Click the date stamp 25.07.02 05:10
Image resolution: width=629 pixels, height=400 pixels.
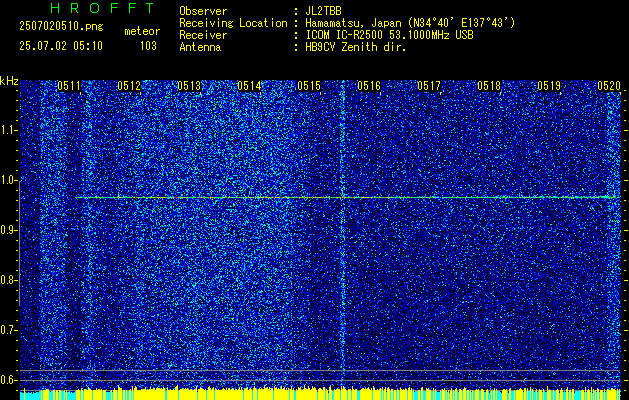pyautogui.click(x=61, y=46)
